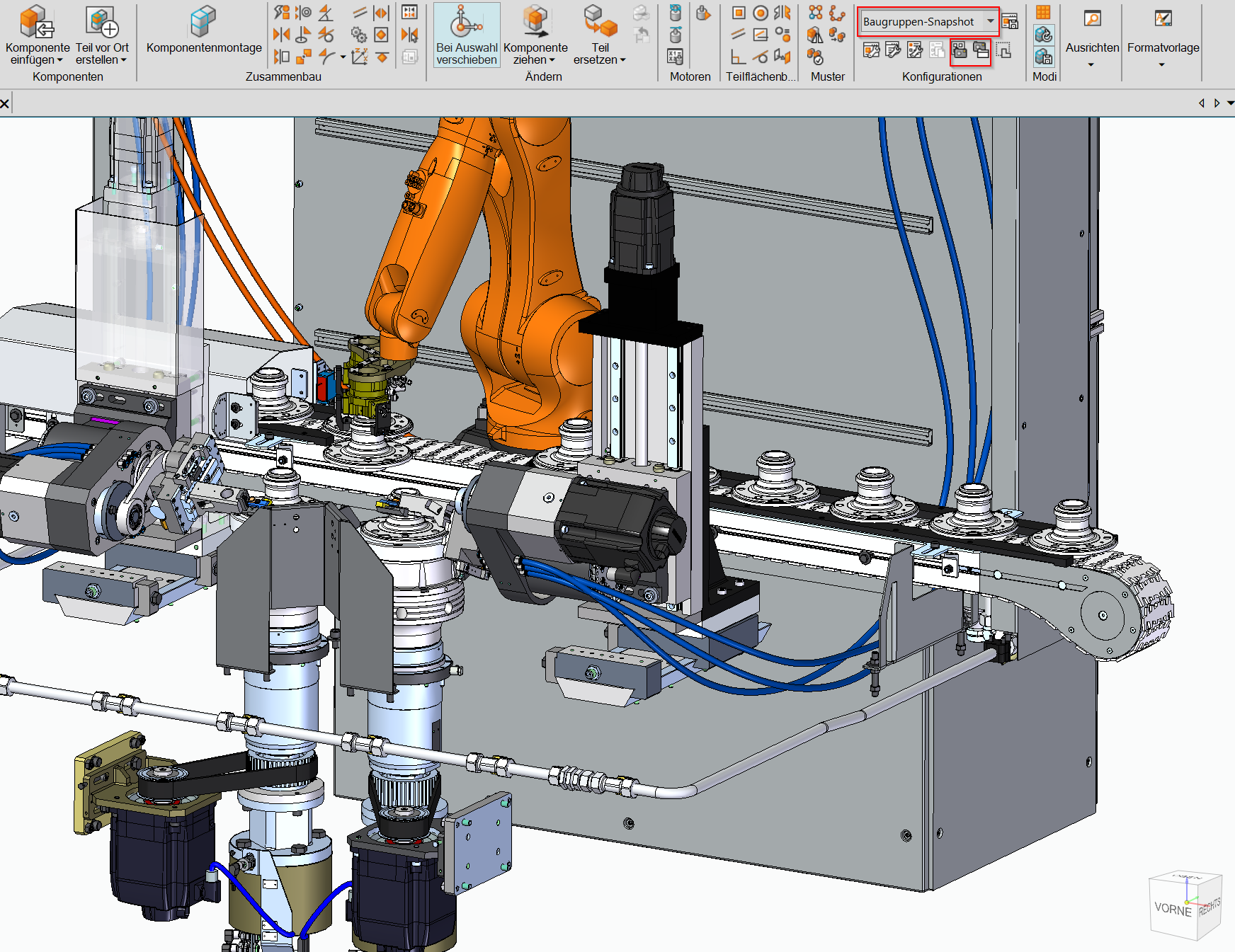This screenshot has width=1235, height=952.
Task: Expand the Teil ersetzen dropdown
Action: click(622, 60)
